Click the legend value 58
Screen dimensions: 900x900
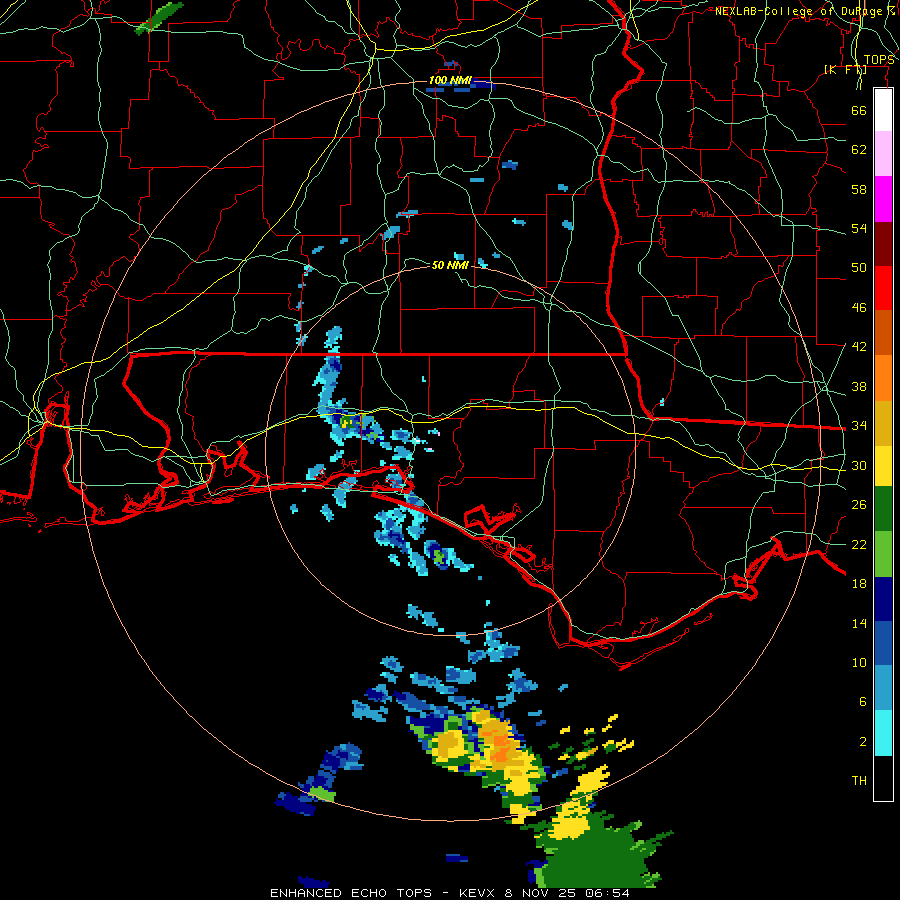click(859, 189)
